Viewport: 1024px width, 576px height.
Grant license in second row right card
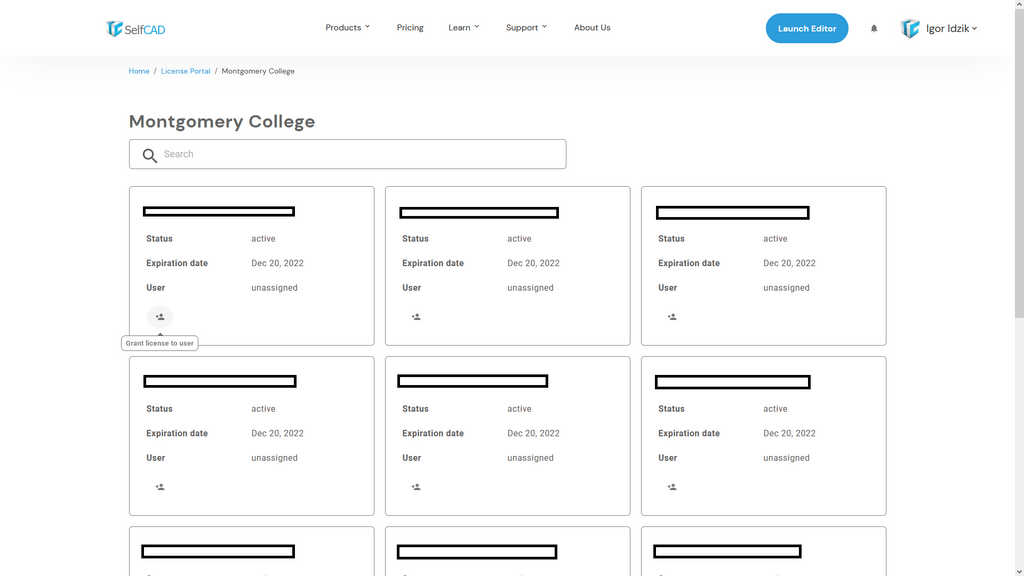[672, 487]
